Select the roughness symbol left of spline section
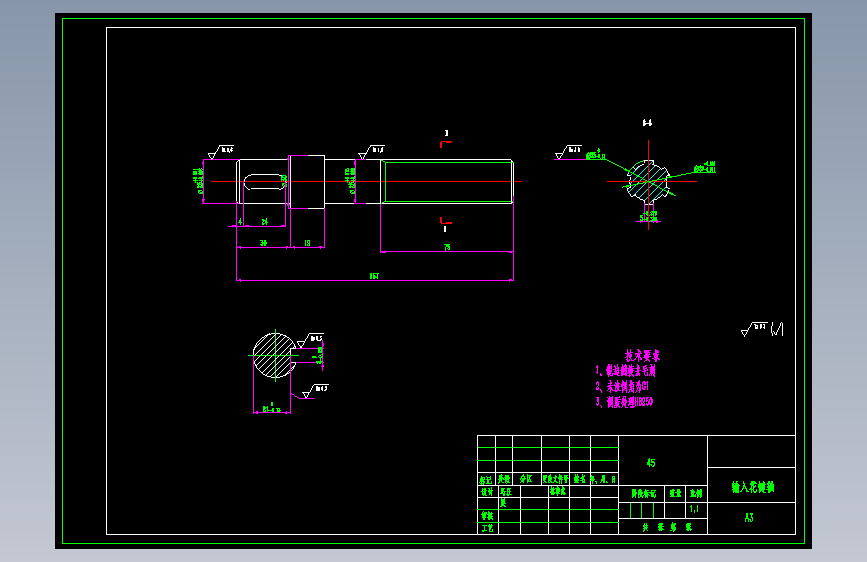867x562 pixels. coord(568,152)
